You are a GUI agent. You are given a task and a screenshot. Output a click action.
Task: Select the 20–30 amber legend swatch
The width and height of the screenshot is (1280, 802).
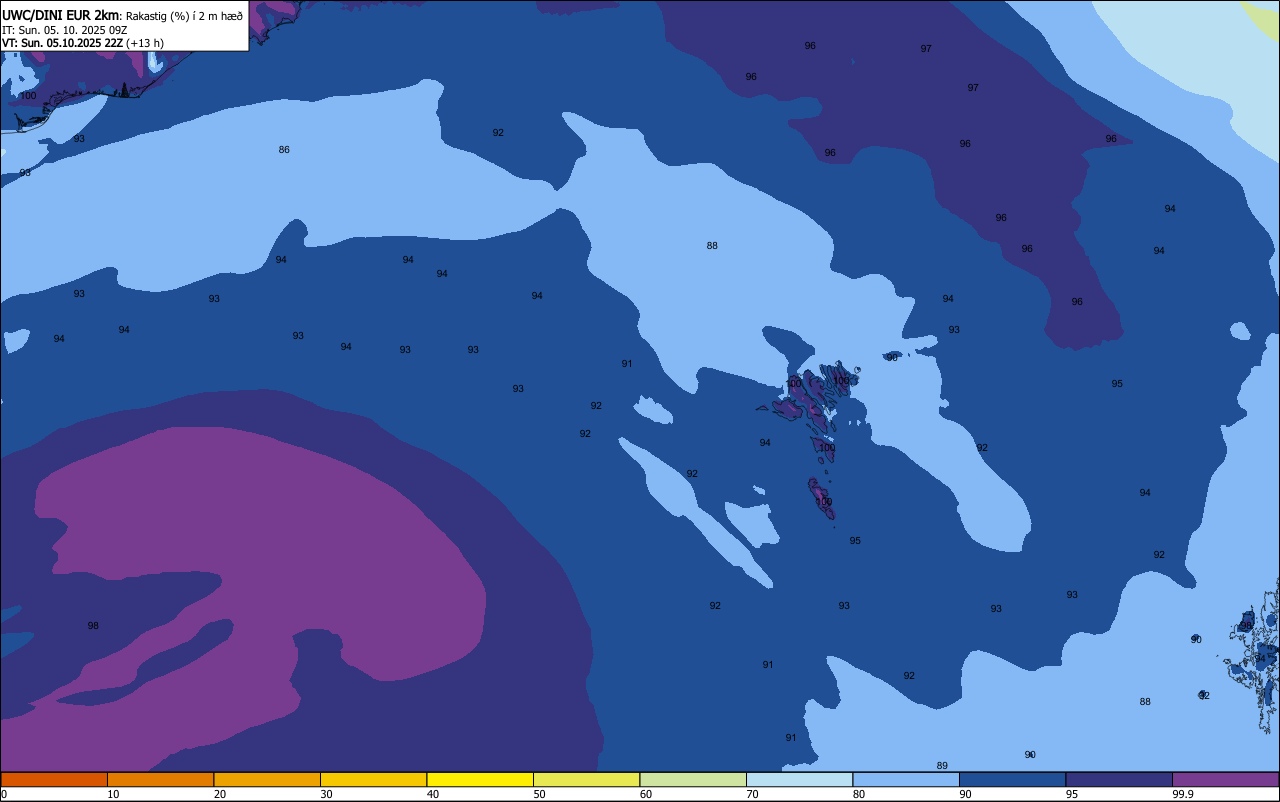click(x=267, y=779)
